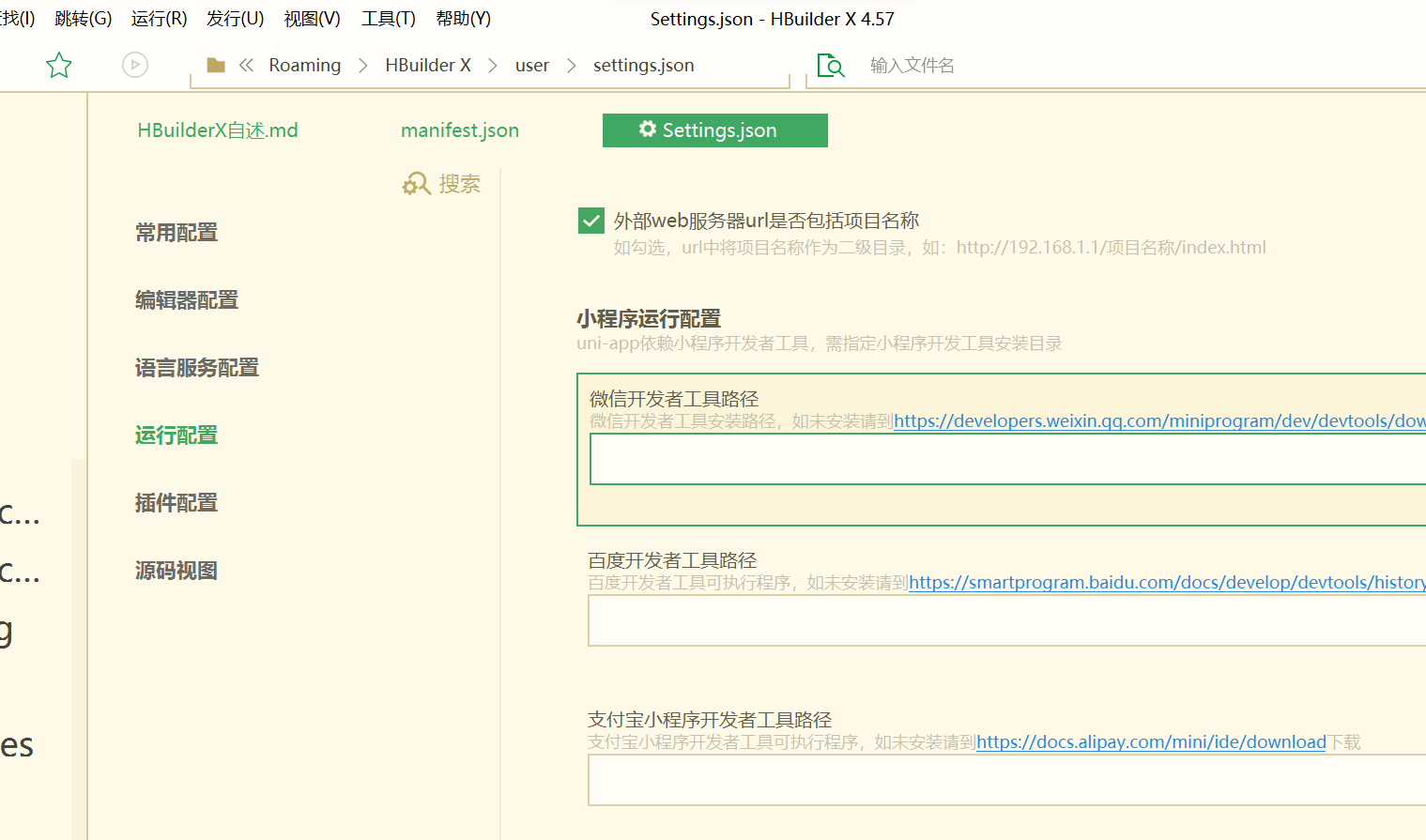1426x840 pixels.
Task: Expand chevron after Roaming breadcrumb
Action: 363,66
